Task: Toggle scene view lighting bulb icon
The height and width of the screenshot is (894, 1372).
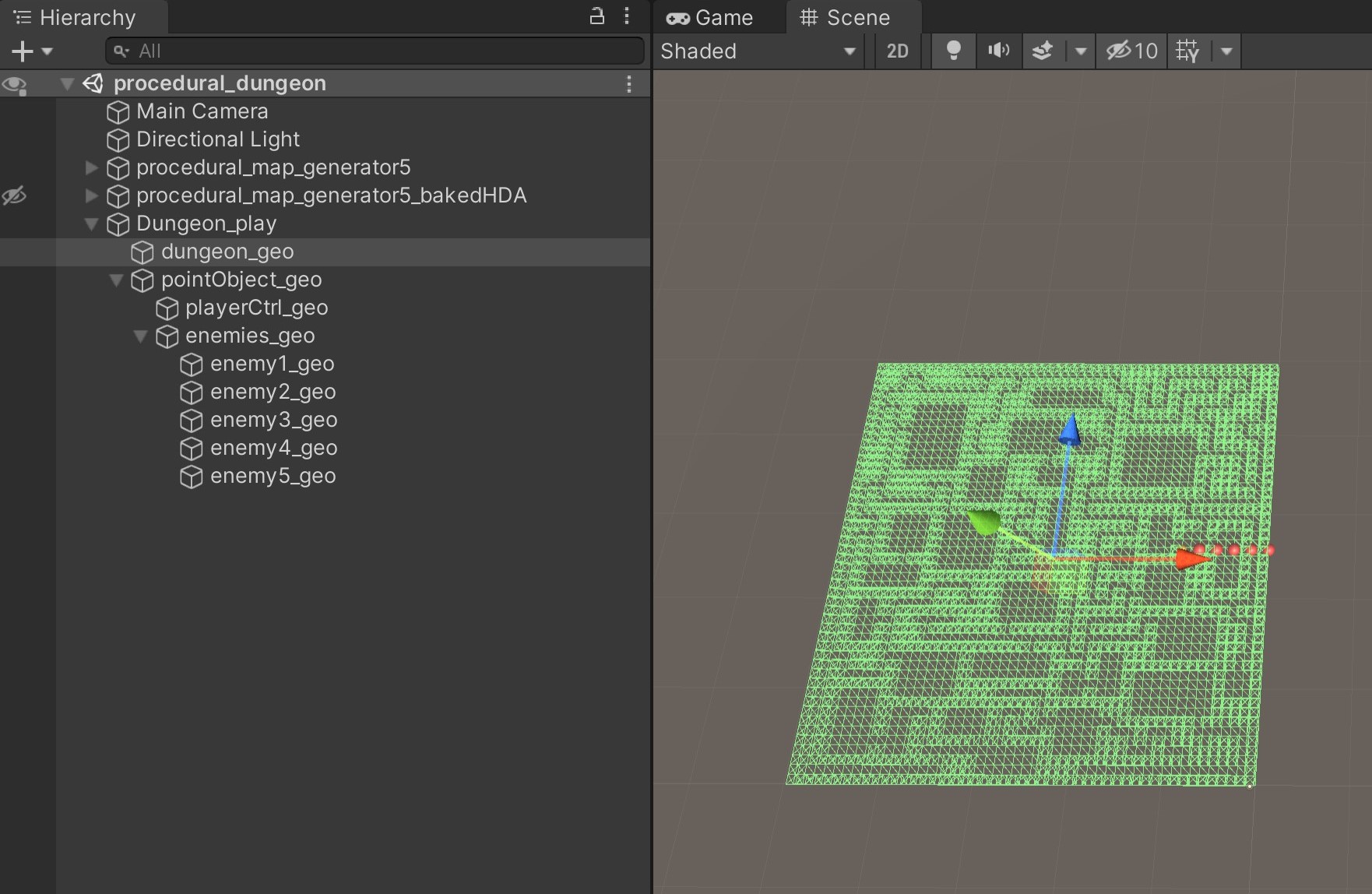Action: (953, 51)
